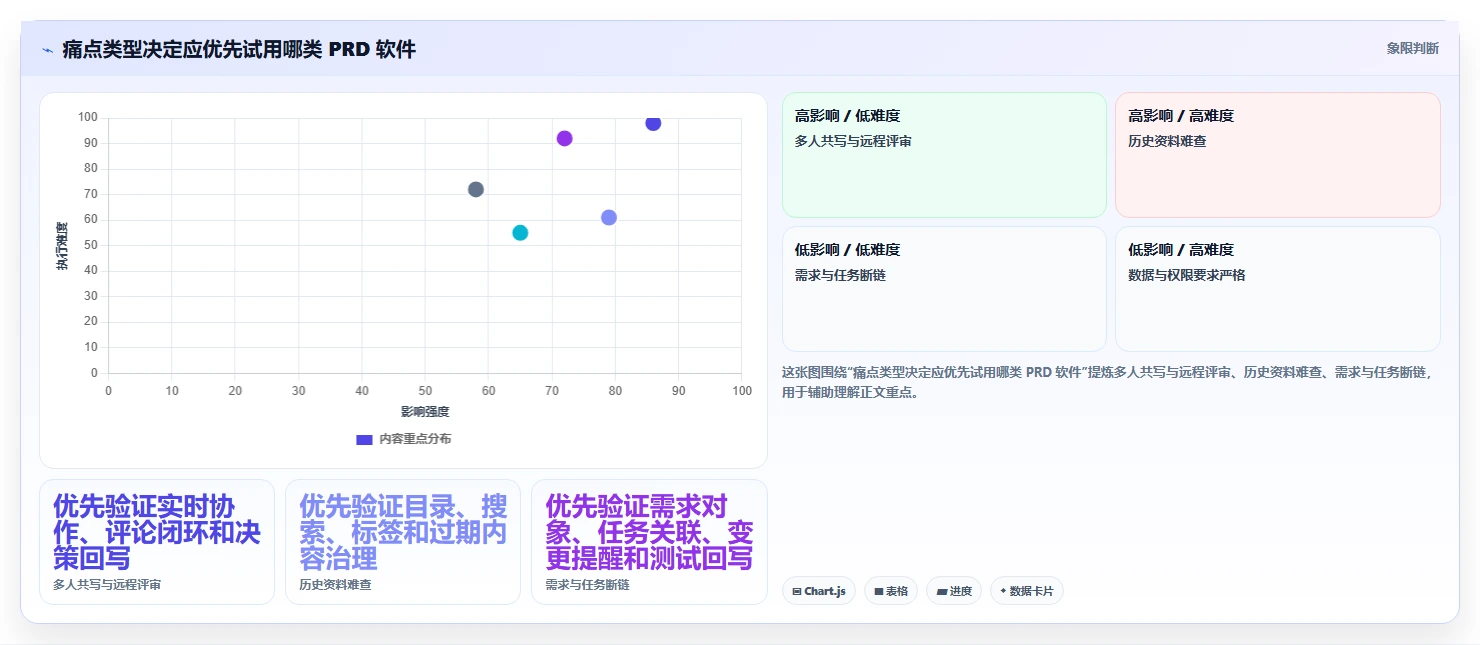Image resolution: width=1480 pixels, height=645 pixels.
Task: Click the gray scatter data point
Action: (476, 189)
